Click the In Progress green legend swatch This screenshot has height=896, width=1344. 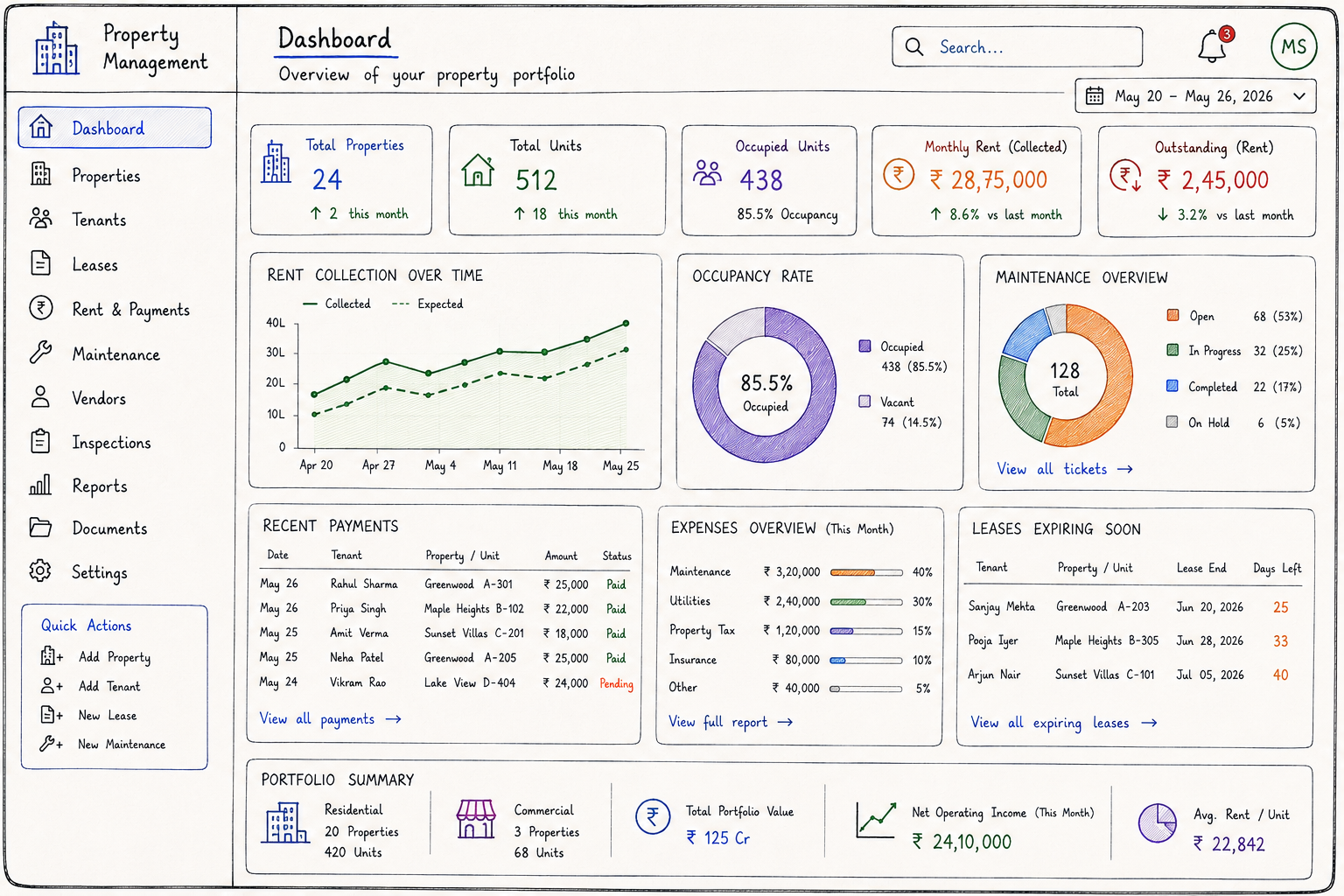click(1172, 350)
